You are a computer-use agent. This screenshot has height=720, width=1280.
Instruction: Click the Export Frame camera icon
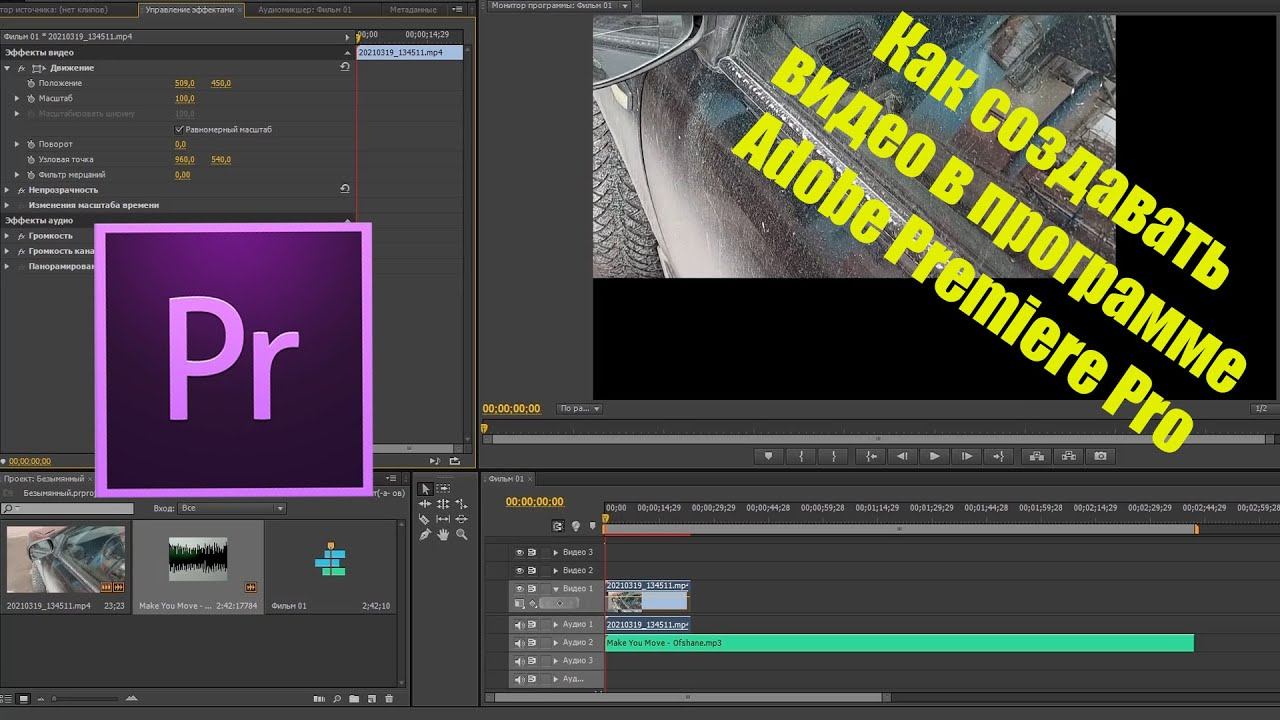(1100, 456)
